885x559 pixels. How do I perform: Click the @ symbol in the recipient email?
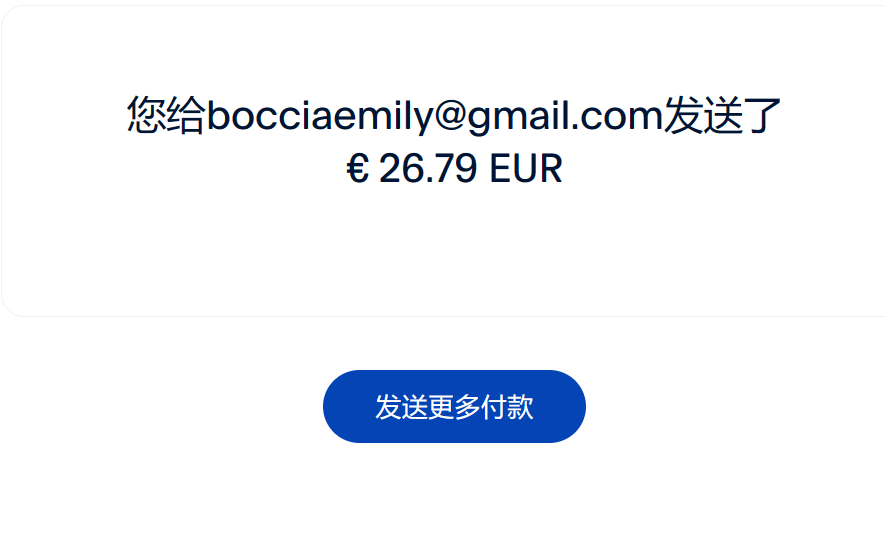450,116
